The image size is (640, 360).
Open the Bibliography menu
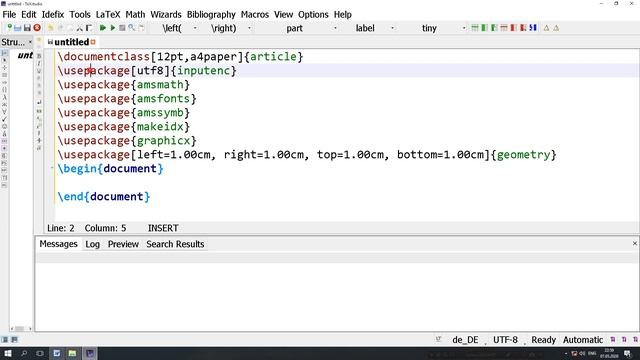pos(211,14)
